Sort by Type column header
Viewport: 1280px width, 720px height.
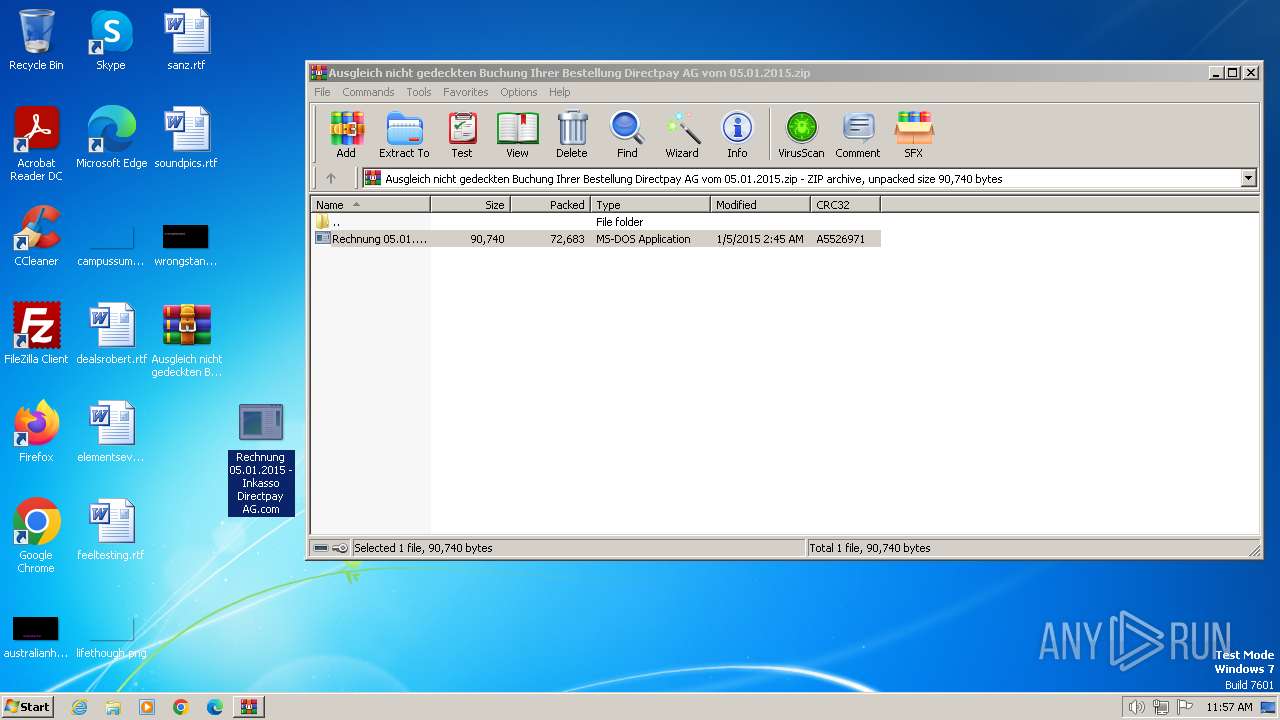point(650,205)
